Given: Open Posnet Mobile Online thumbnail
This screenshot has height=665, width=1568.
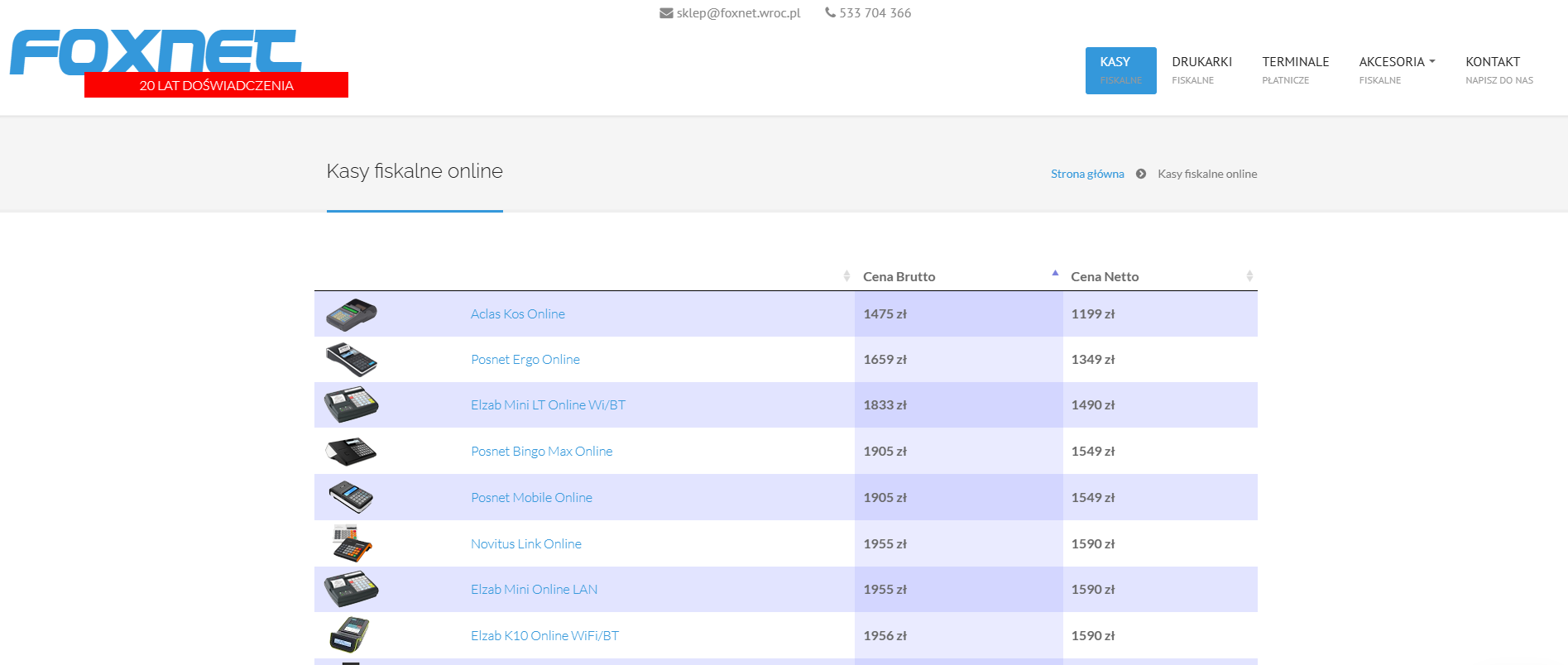Looking at the screenshot, I should click(352, 497).
